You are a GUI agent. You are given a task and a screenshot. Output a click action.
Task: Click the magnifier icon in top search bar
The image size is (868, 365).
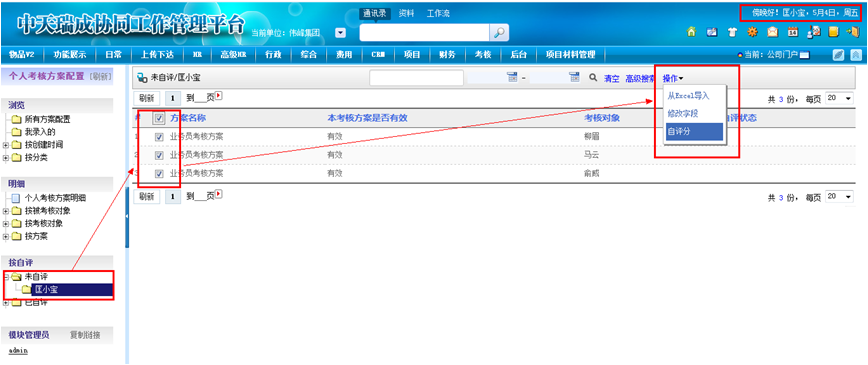point(499,33)
